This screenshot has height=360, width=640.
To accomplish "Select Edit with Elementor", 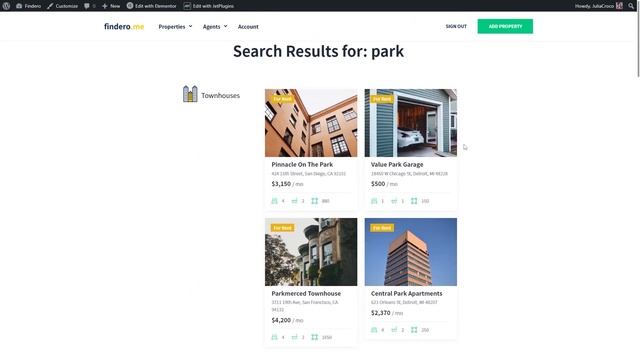I will pyautogui.click(x=151, y=6).
